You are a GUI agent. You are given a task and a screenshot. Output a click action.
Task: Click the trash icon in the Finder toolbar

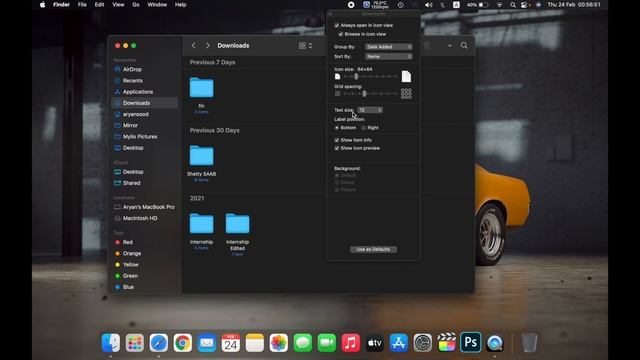pos(427,45)
